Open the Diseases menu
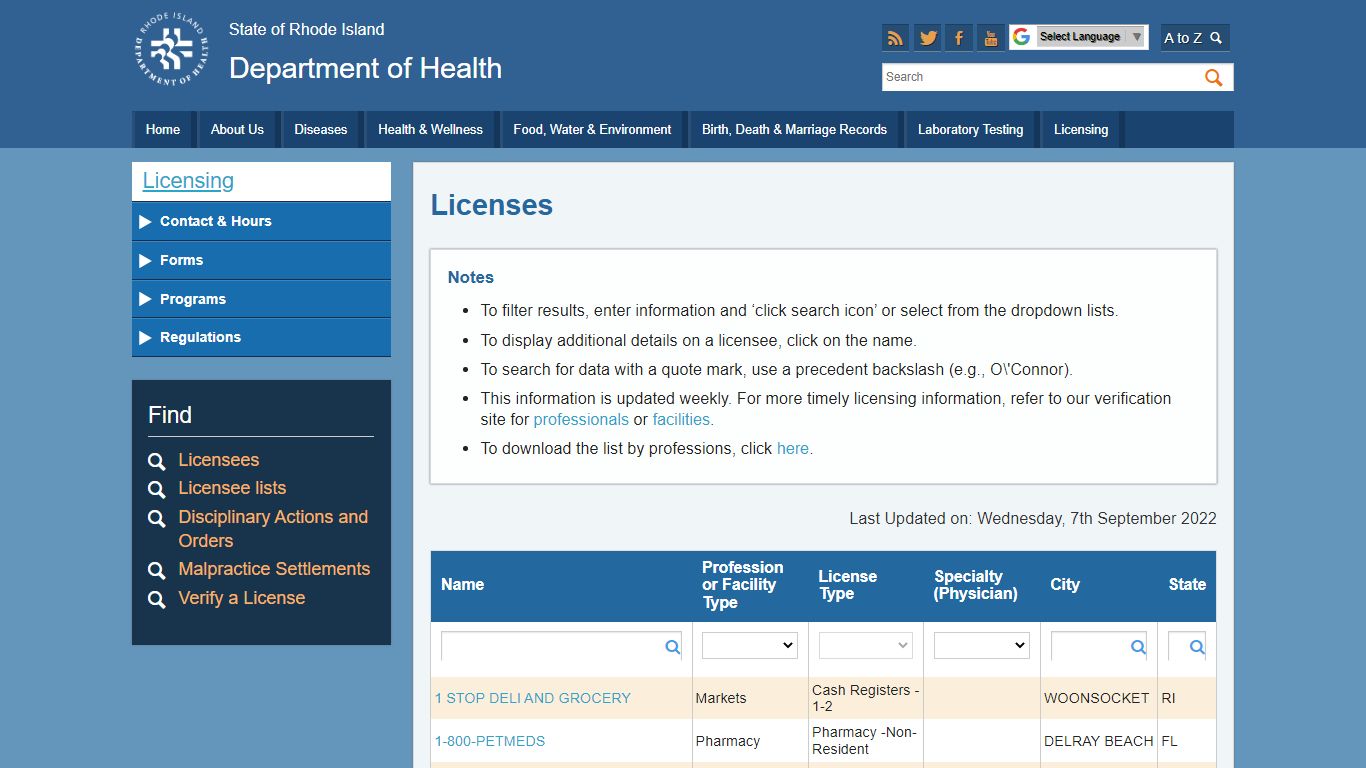The image size is (1366, 768). click(x=320, y=129)
